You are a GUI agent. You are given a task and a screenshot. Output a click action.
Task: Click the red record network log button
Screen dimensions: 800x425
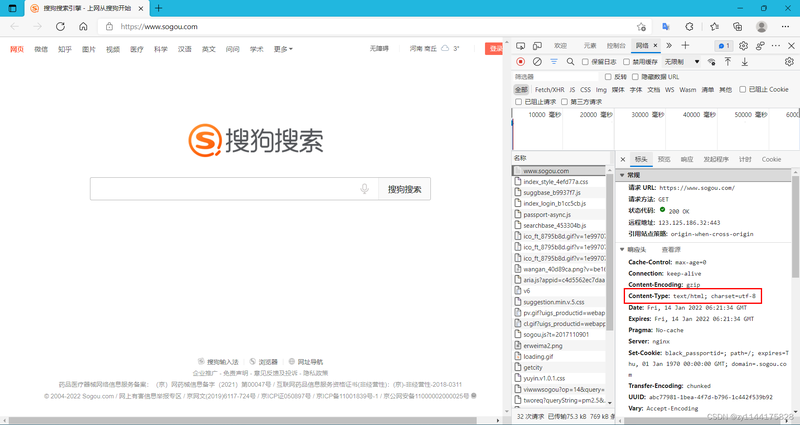pos(520,62)
